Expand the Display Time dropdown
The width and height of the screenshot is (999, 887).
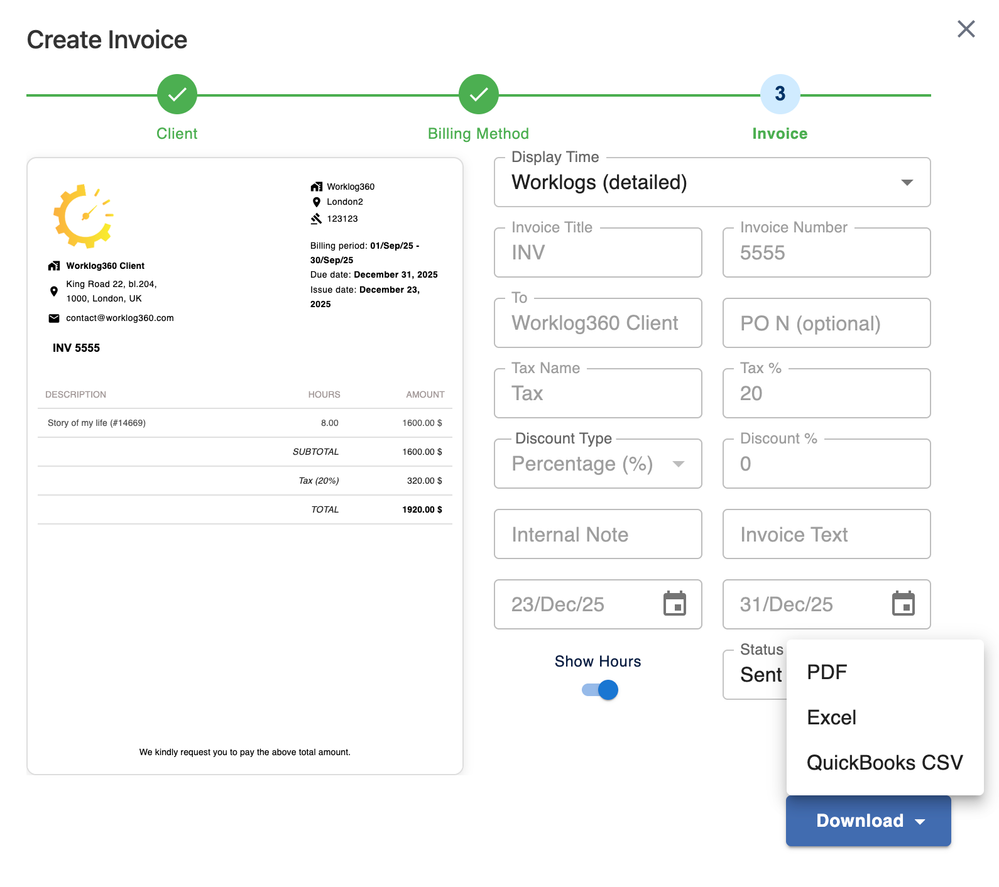coord(712,182)
